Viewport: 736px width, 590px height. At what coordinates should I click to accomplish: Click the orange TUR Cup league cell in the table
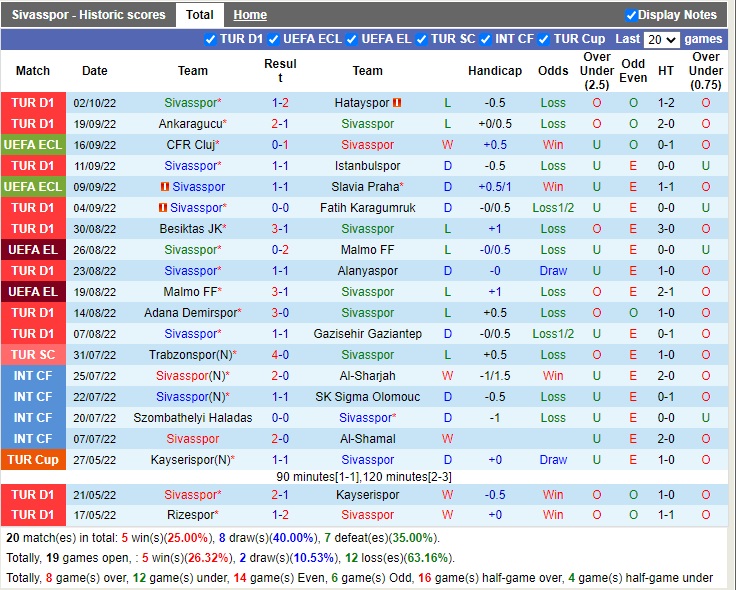tap(33, 460)
